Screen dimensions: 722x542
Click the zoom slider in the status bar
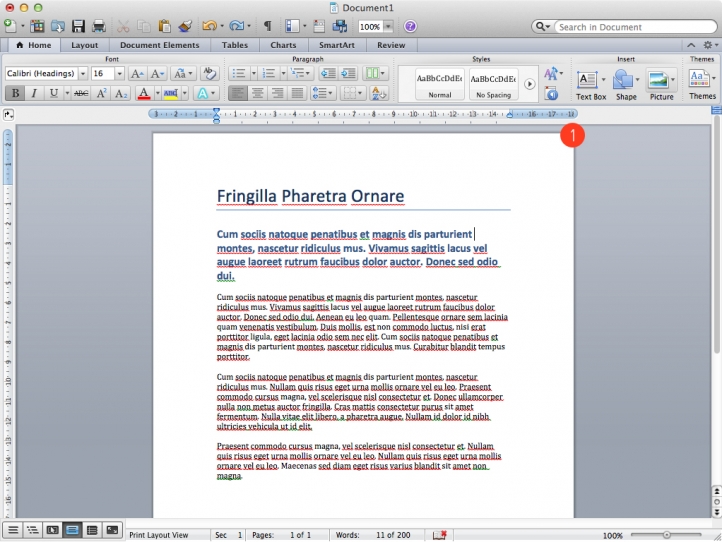[x=665, y=535]
